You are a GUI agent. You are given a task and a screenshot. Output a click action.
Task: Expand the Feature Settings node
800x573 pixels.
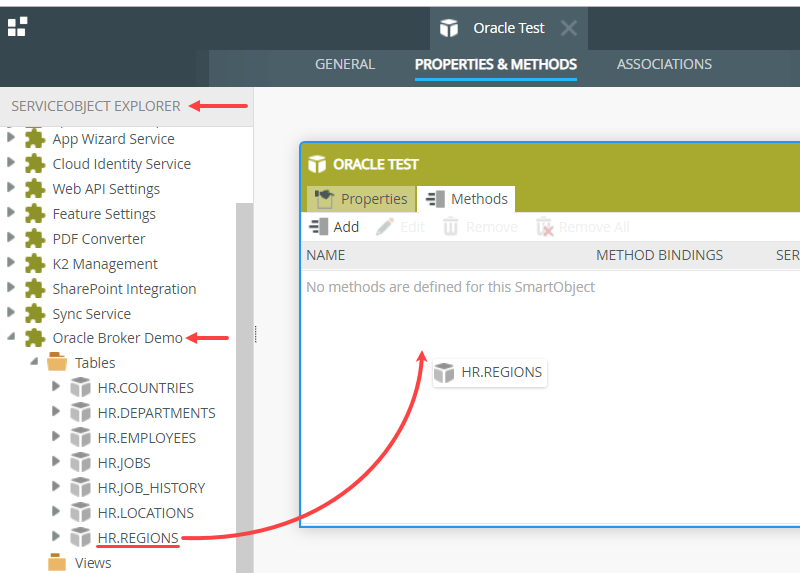[x=11, y=212]
